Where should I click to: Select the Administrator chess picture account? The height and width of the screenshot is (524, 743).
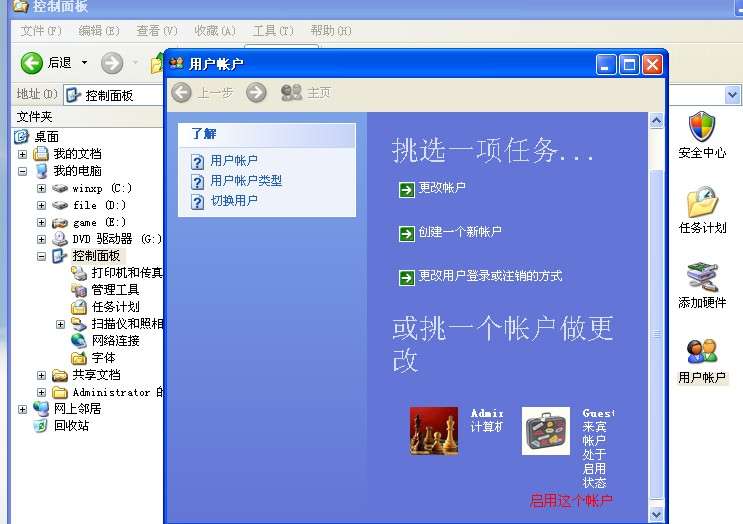[434, 431]
